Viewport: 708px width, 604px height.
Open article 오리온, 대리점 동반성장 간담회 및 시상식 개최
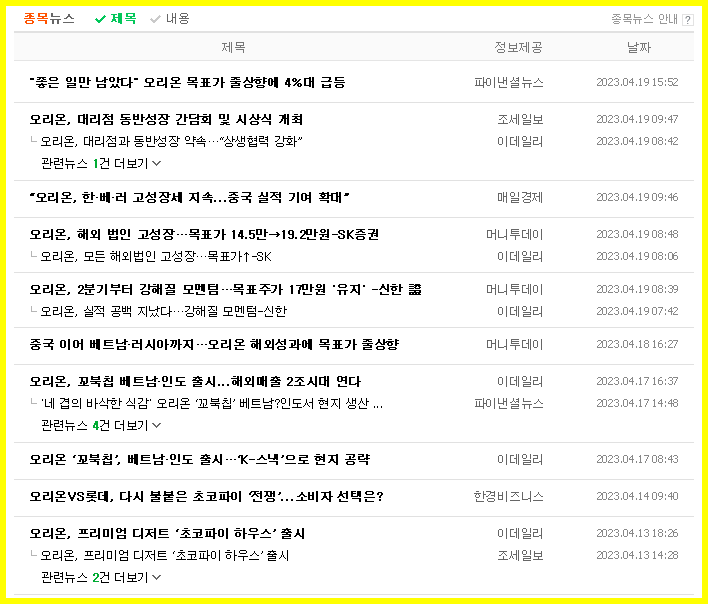(x=166, y=120)
